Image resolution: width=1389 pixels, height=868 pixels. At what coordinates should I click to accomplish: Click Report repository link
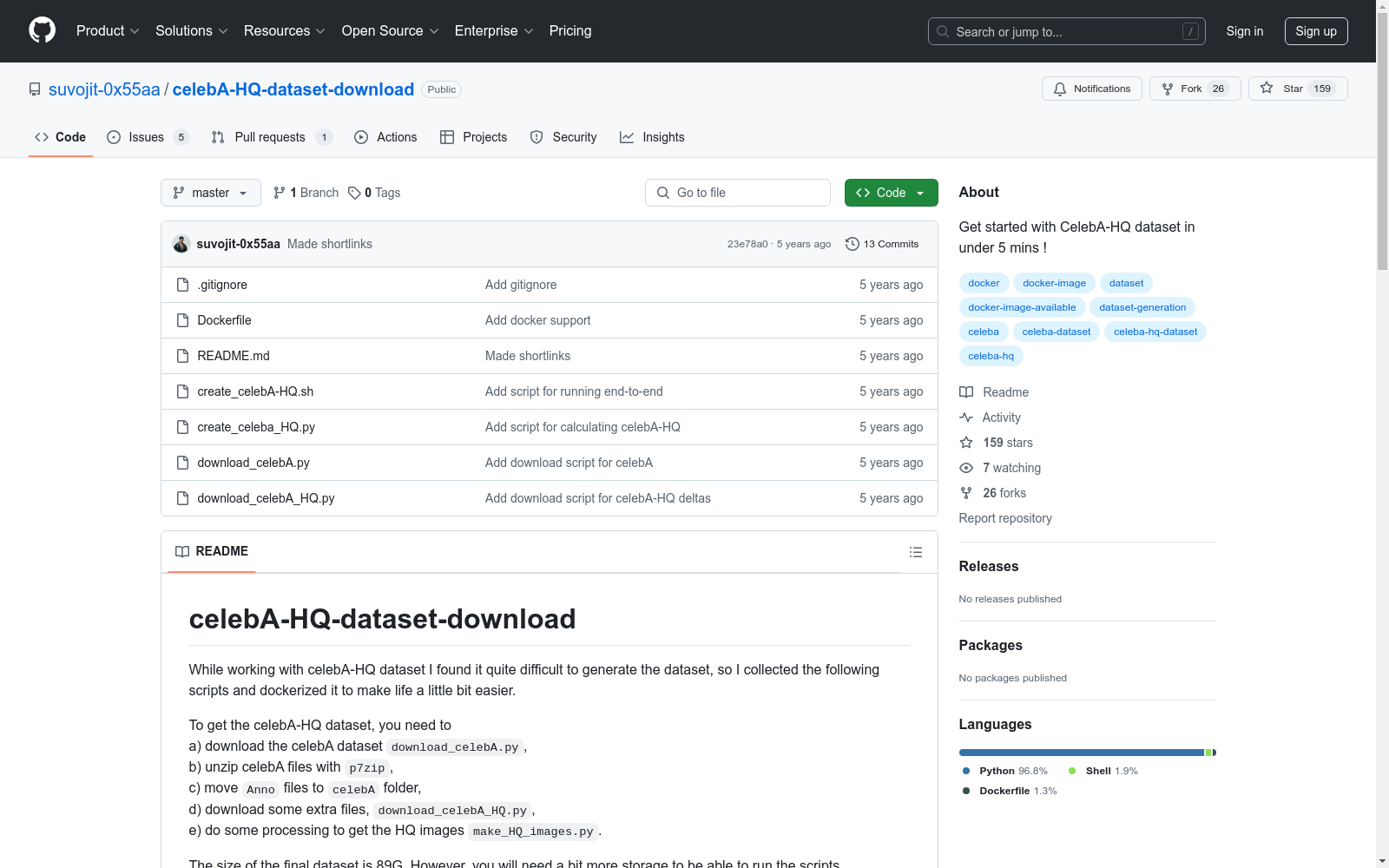coord(1005,518)
